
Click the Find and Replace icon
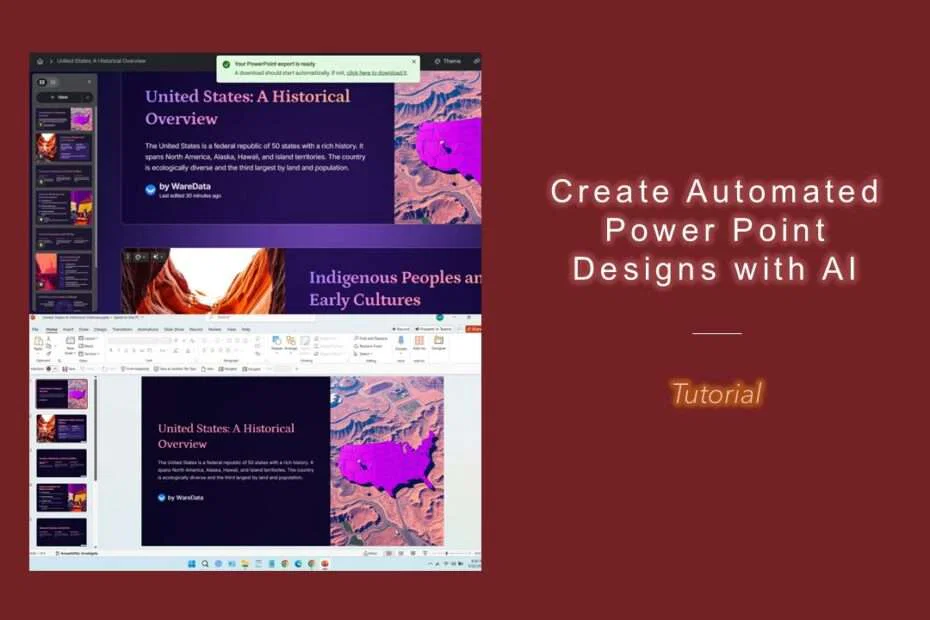tap(357, 337)
